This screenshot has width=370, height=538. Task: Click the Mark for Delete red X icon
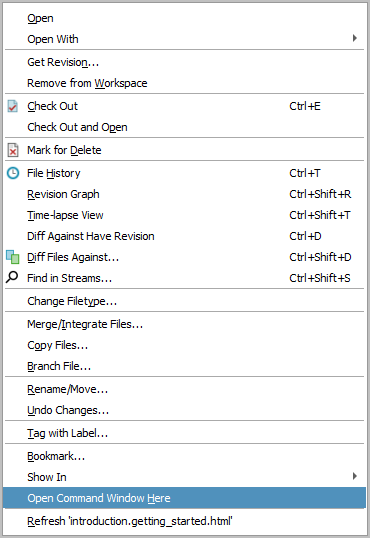(x=13, y=150)
